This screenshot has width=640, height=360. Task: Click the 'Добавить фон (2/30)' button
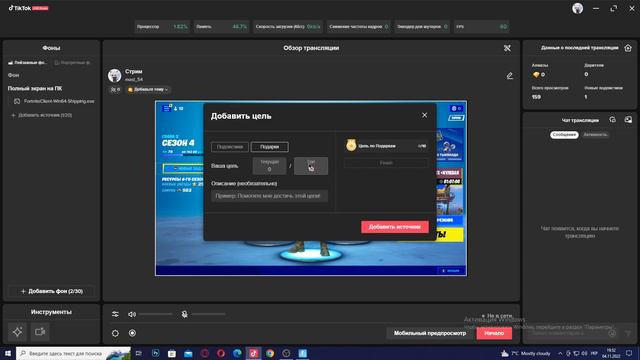pos(51,291)
